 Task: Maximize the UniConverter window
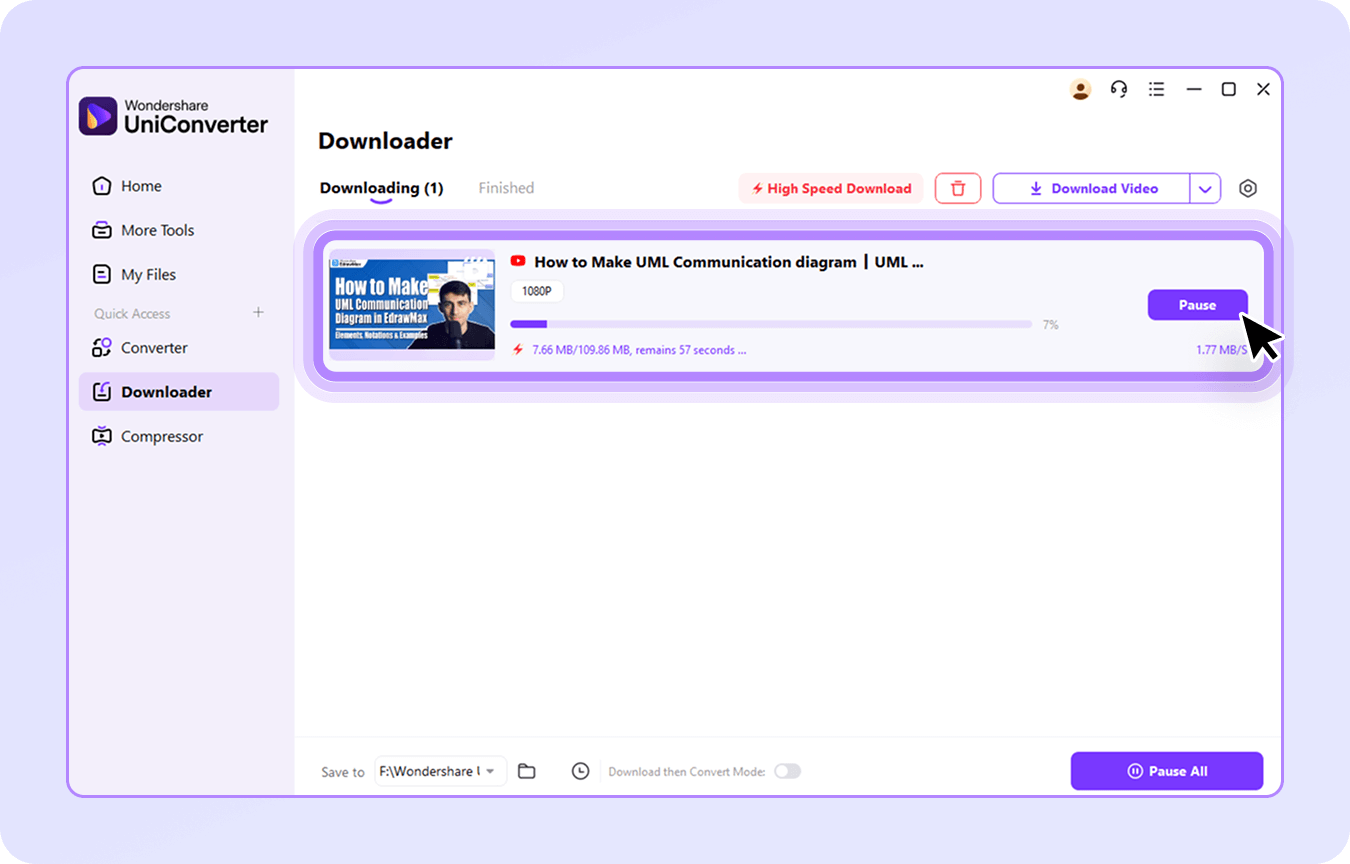click(x=1229, y=89)
